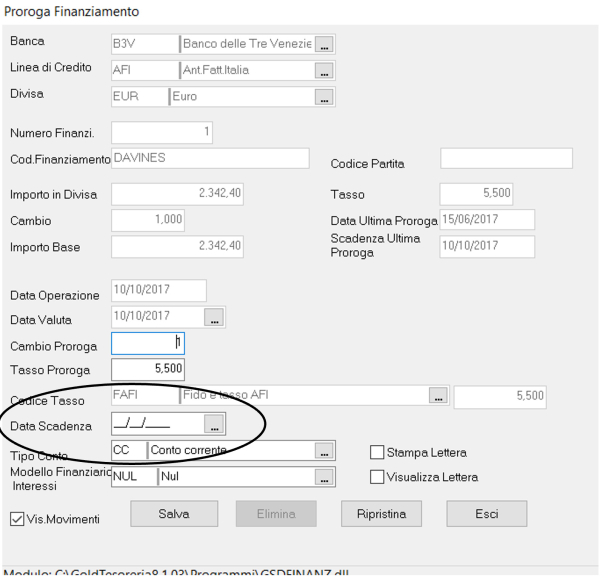The height and width of the screenshot is (577, 600).
Task: Click the Tasso Proroga input field
Action: 148,369
